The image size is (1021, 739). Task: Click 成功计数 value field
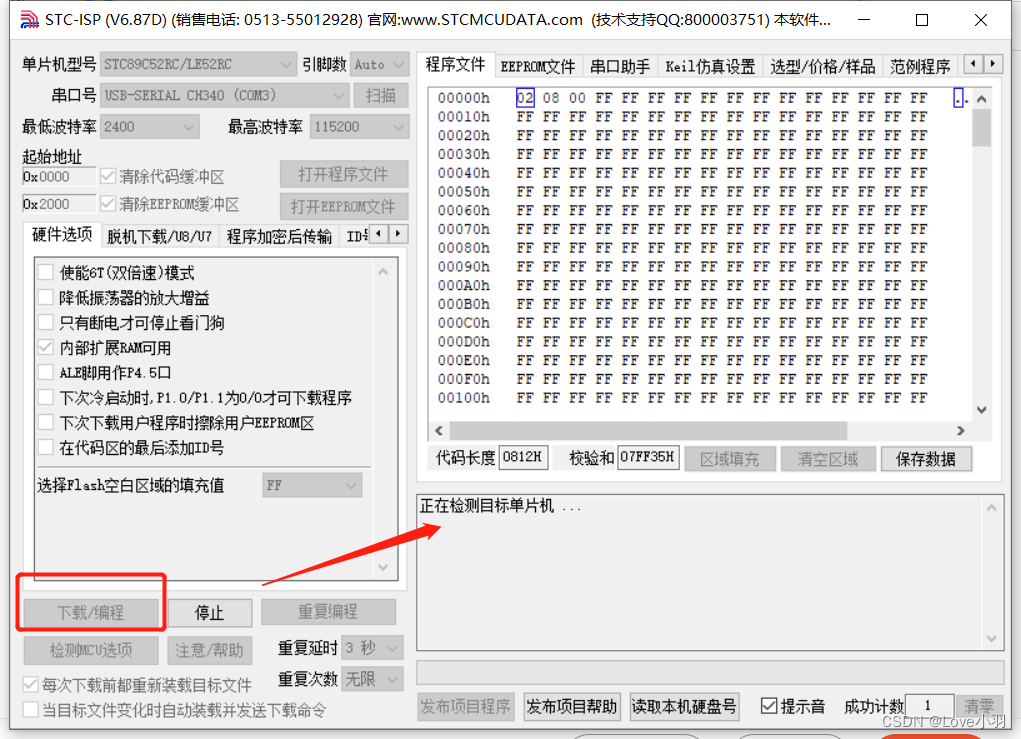929,706
